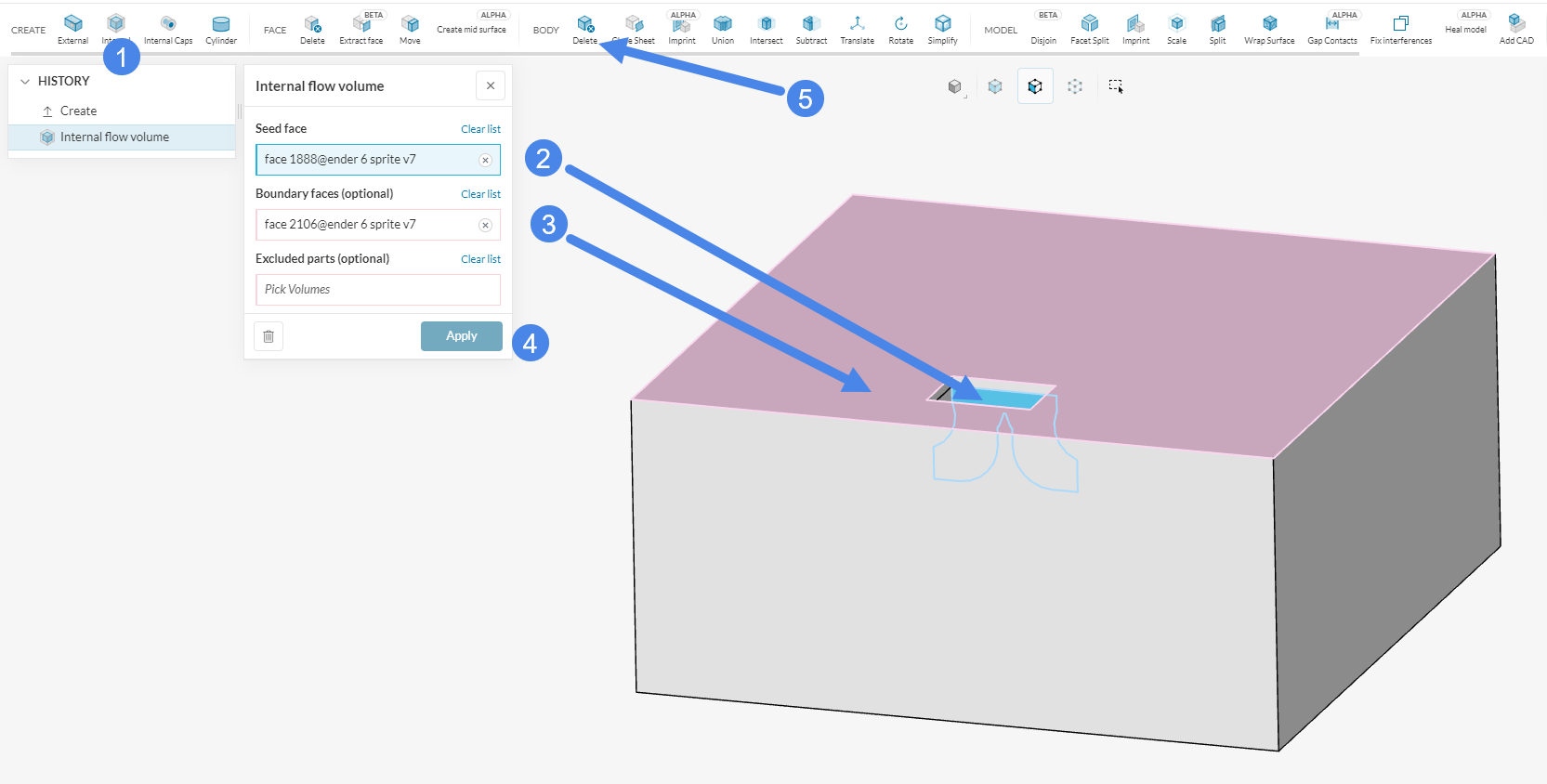Open the Extract face tool
1547x784 pixels.
click(x=361, y=29)
